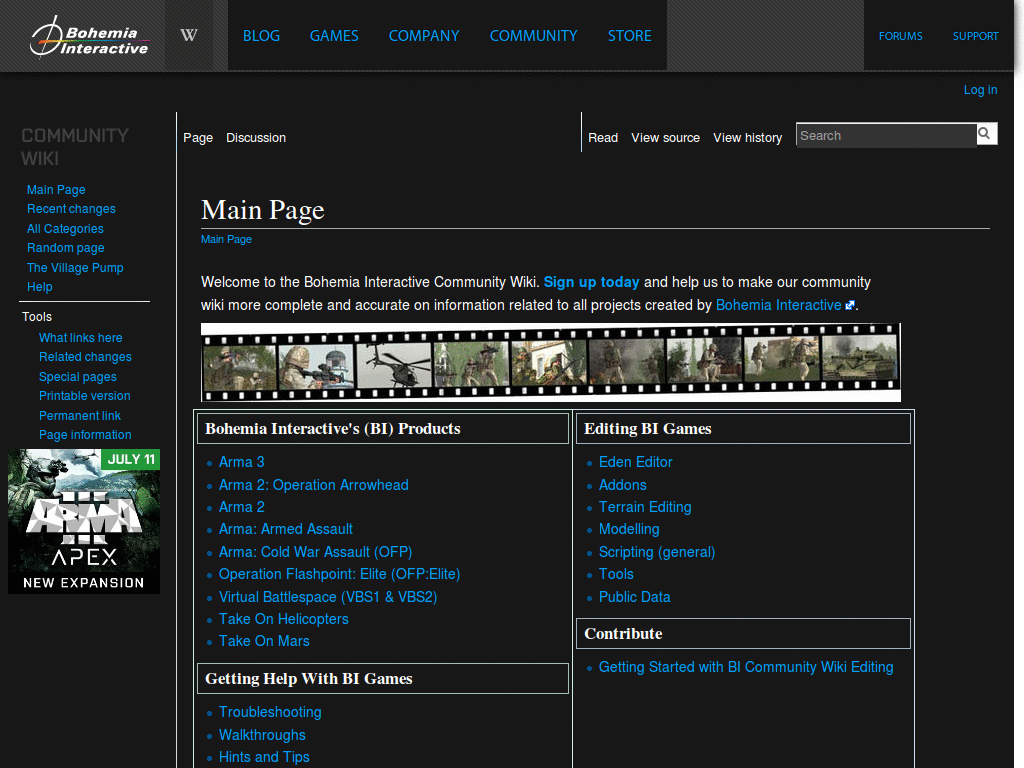Click the Log in link
The width and height of the screenshot is (1024, 768).
point(980,89)
